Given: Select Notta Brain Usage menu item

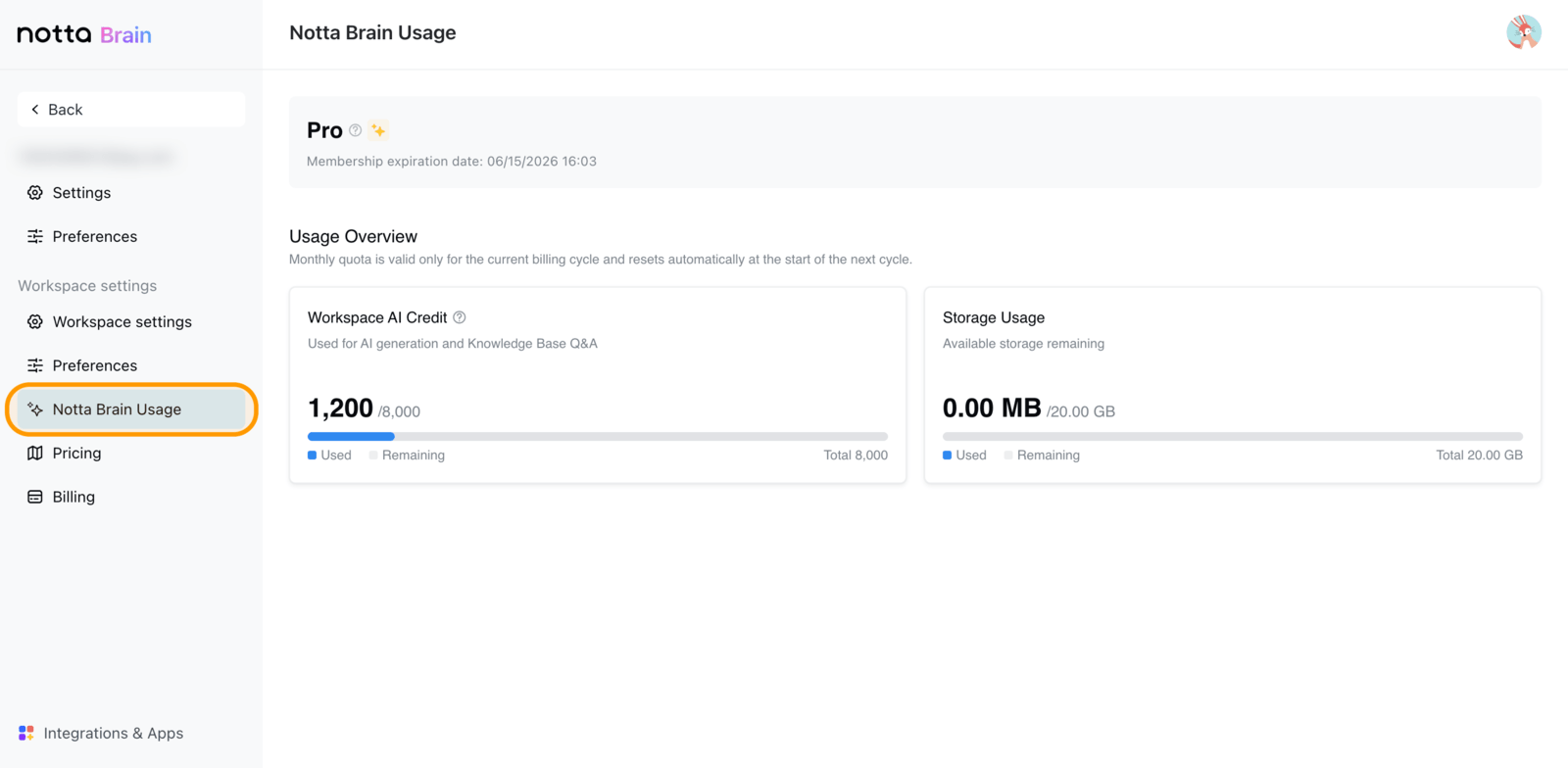Looking at the screenshot, I should [x=131, y=409].
